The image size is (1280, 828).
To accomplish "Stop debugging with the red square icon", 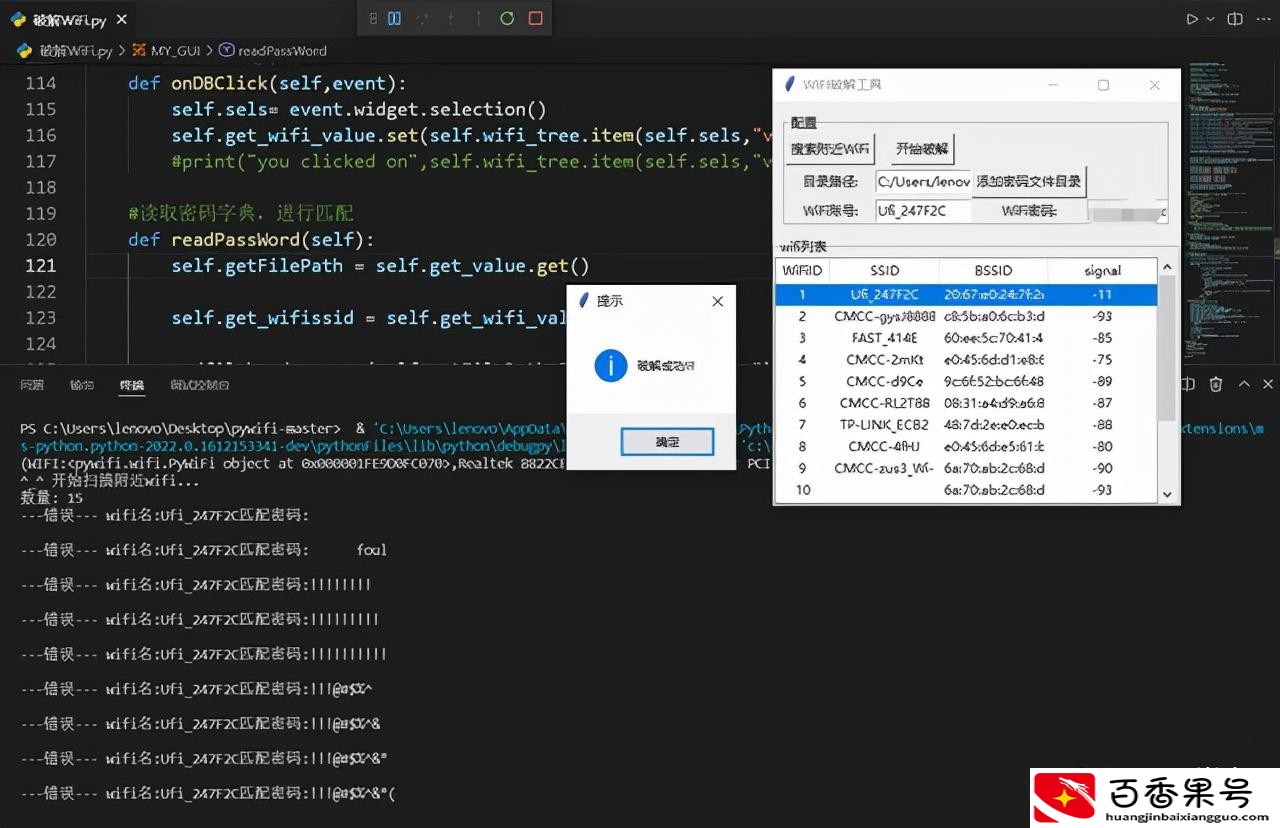I will tap(535, 18).
